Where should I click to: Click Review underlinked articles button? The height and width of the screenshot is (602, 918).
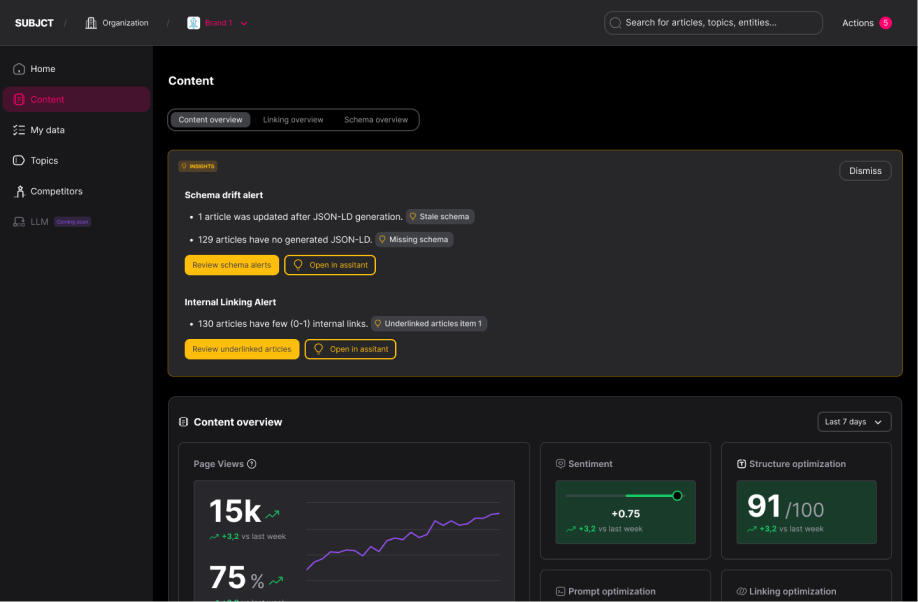click(242, 349)
